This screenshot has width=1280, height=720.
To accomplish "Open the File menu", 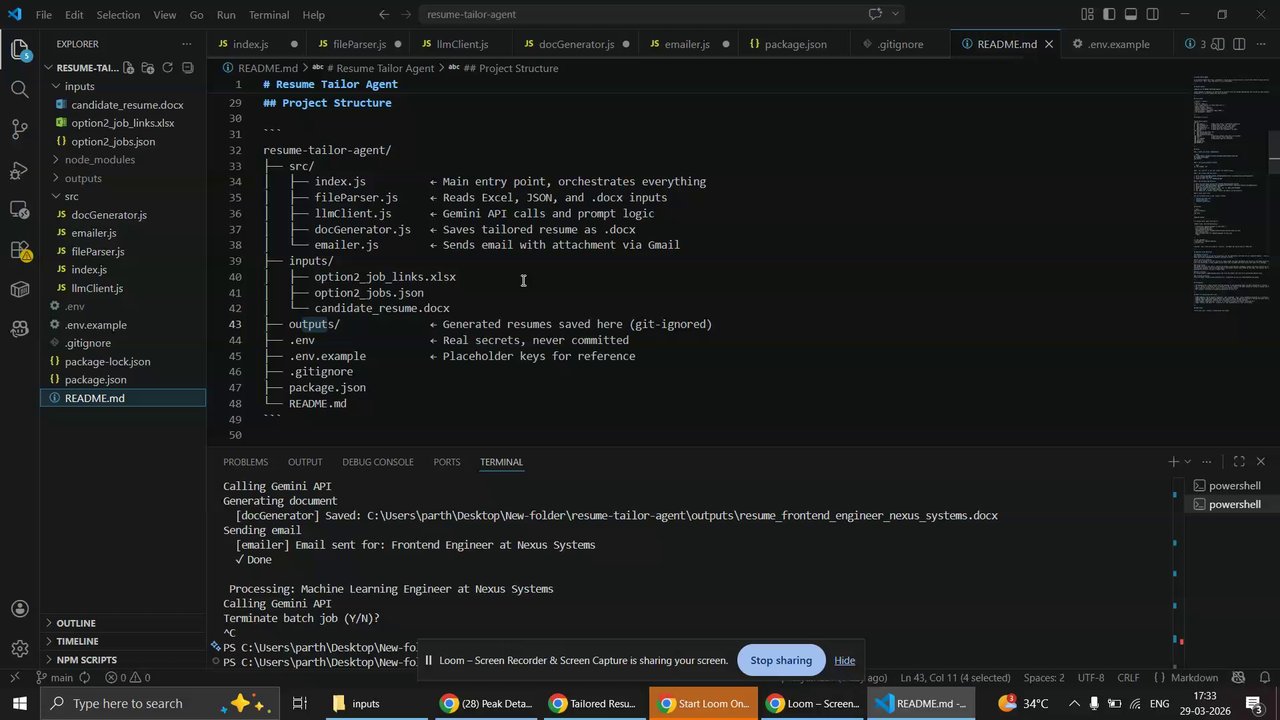I will tap(44, 15).
